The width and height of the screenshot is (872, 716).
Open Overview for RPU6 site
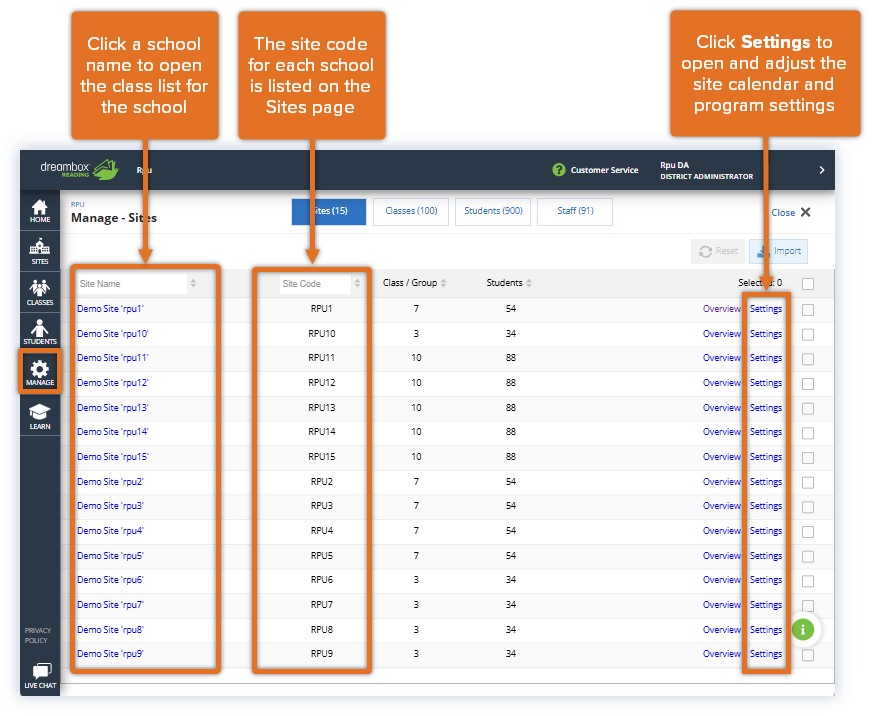[x=722, y=580]
